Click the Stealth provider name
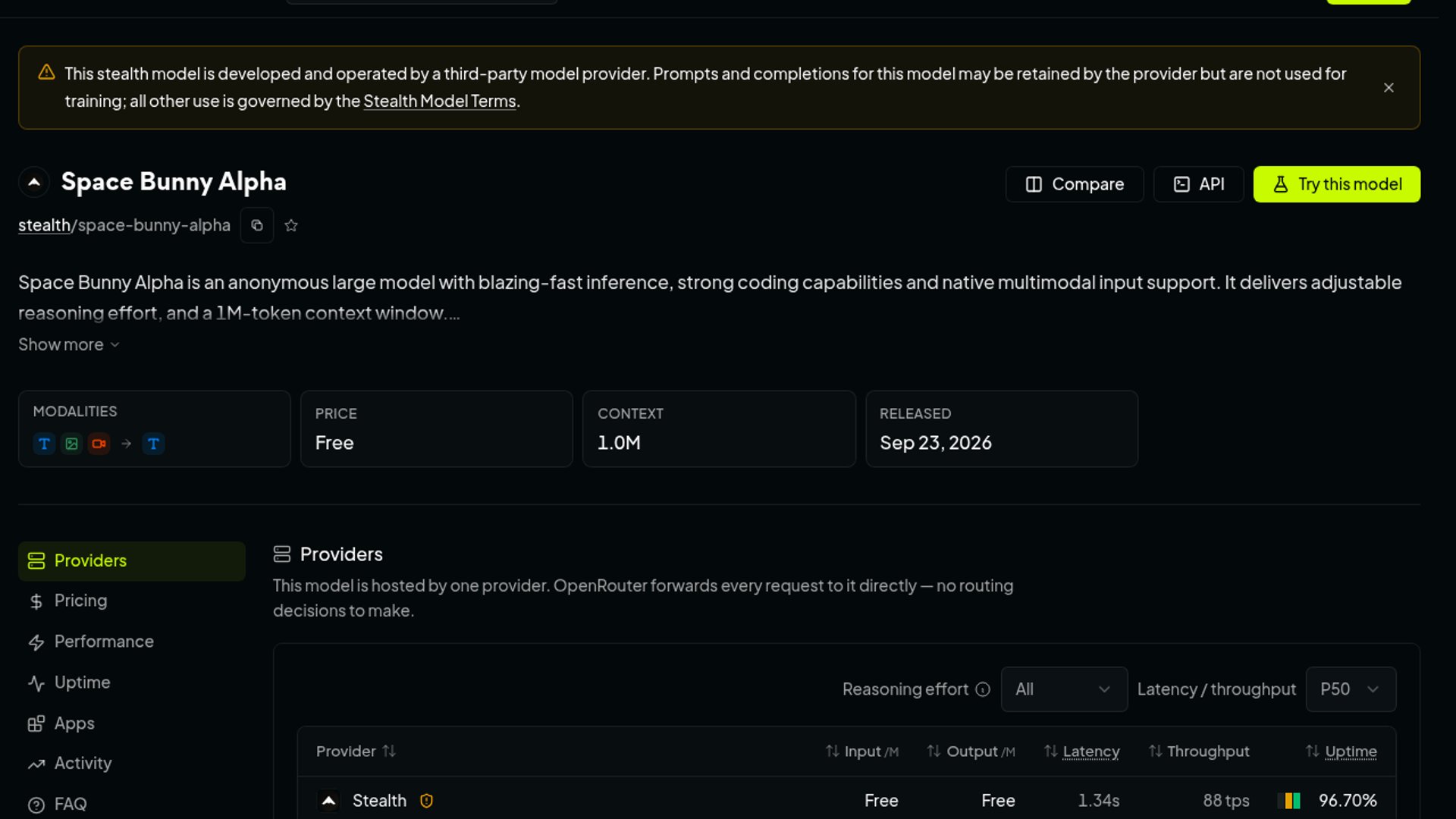This screenshot has height=819, width=1456. (x=379, y=801)
